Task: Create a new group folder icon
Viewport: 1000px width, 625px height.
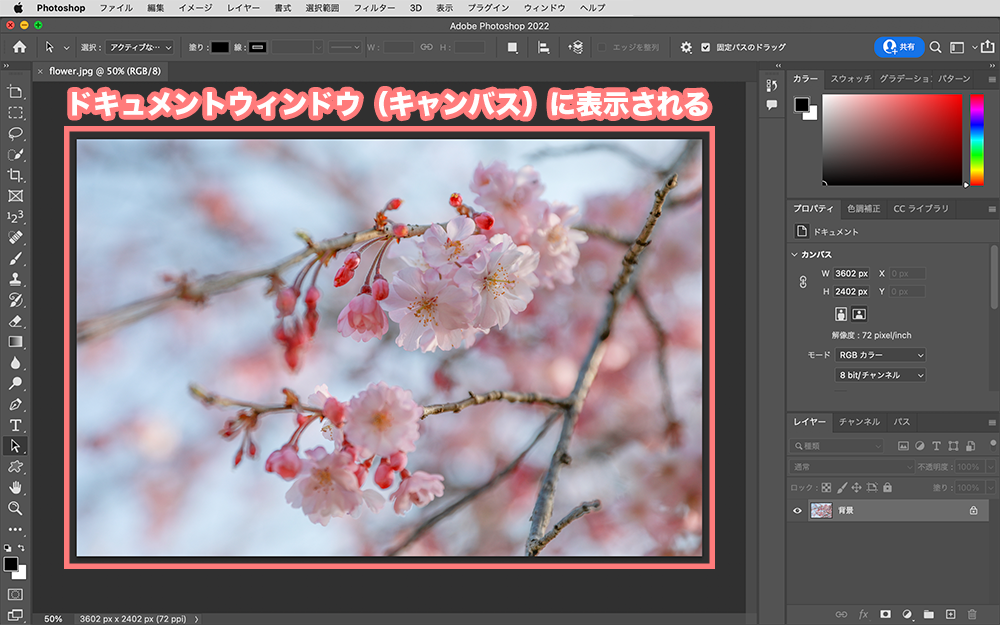Action: pyautogui.click(x=929, y=614)
